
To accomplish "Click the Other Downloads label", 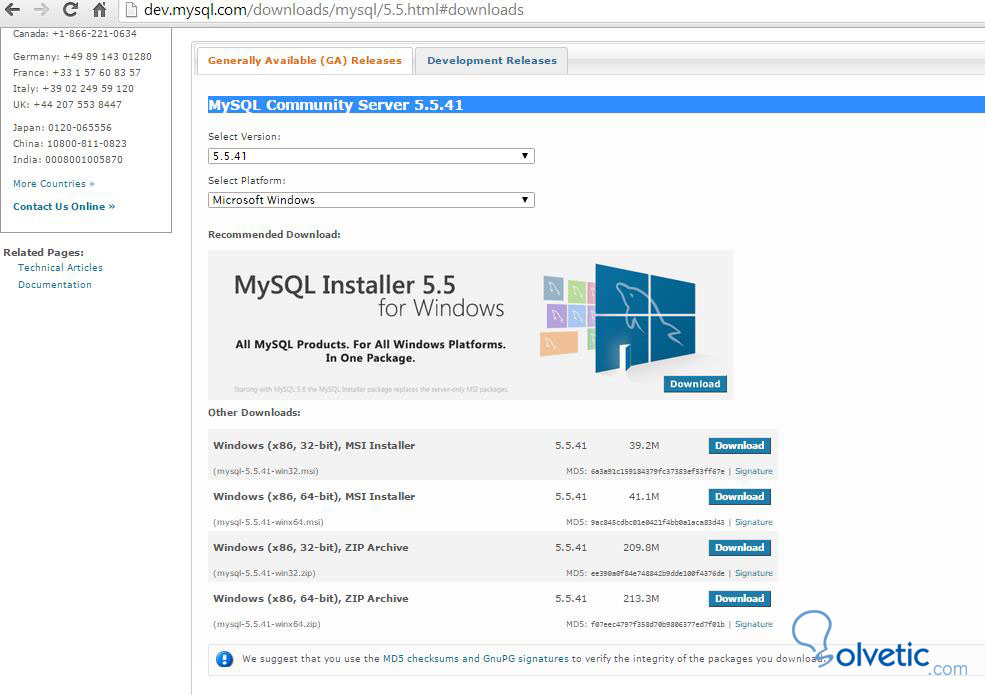I will (x=254, y=413).
